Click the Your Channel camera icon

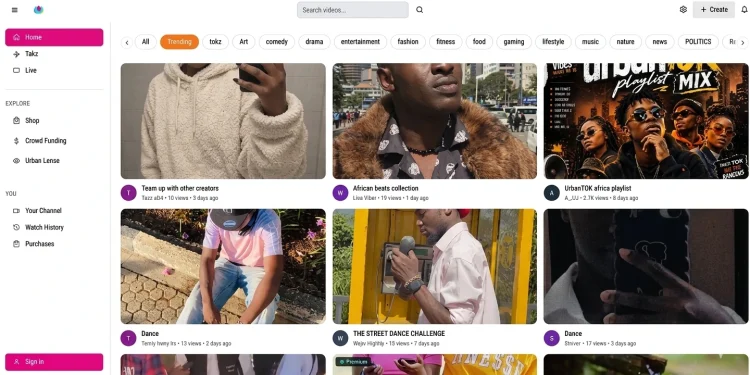(16, 210)
